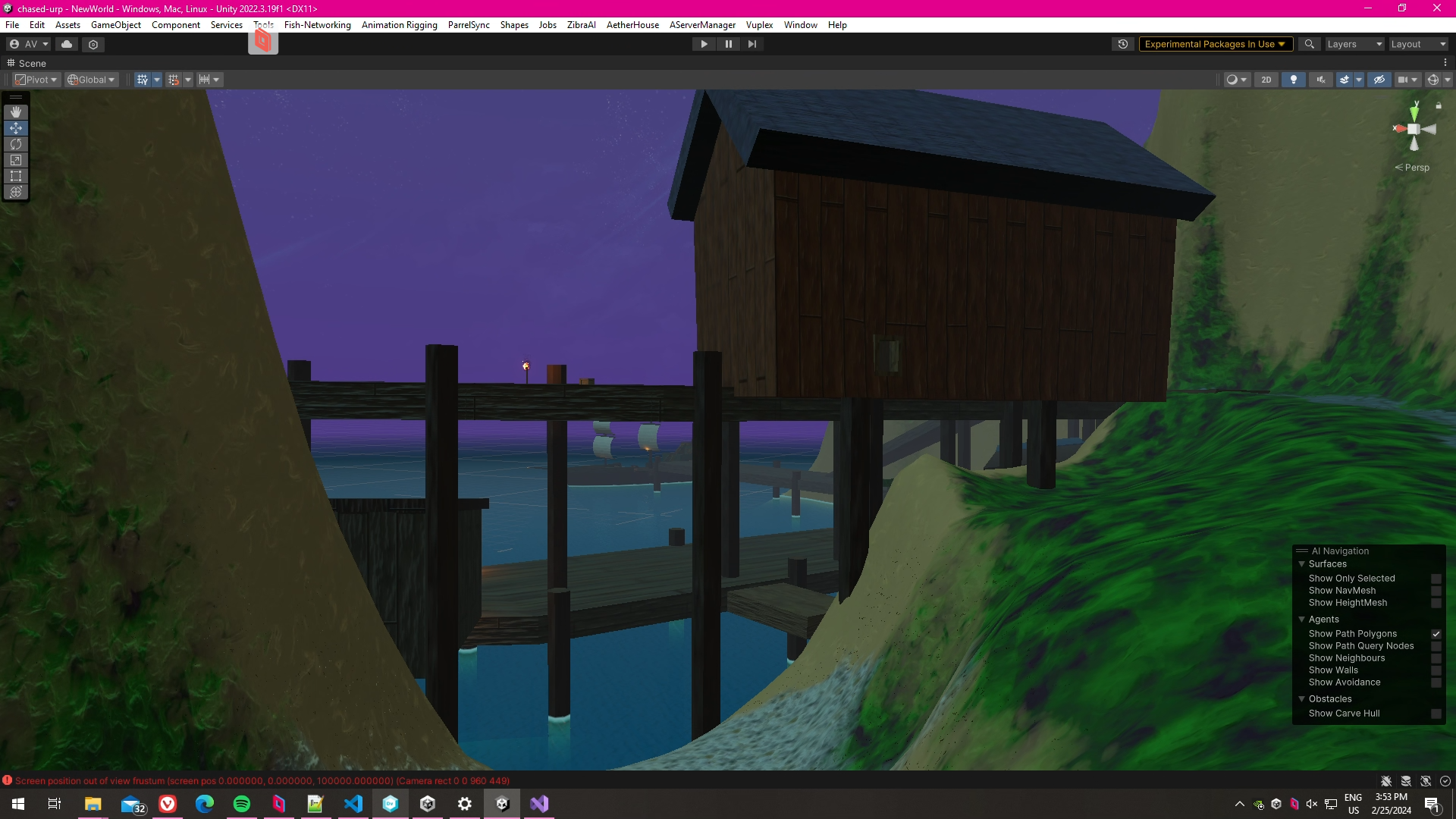Select the Rotate tool
The width and height of the screenshot is (1456, 819).
(16, 144)
